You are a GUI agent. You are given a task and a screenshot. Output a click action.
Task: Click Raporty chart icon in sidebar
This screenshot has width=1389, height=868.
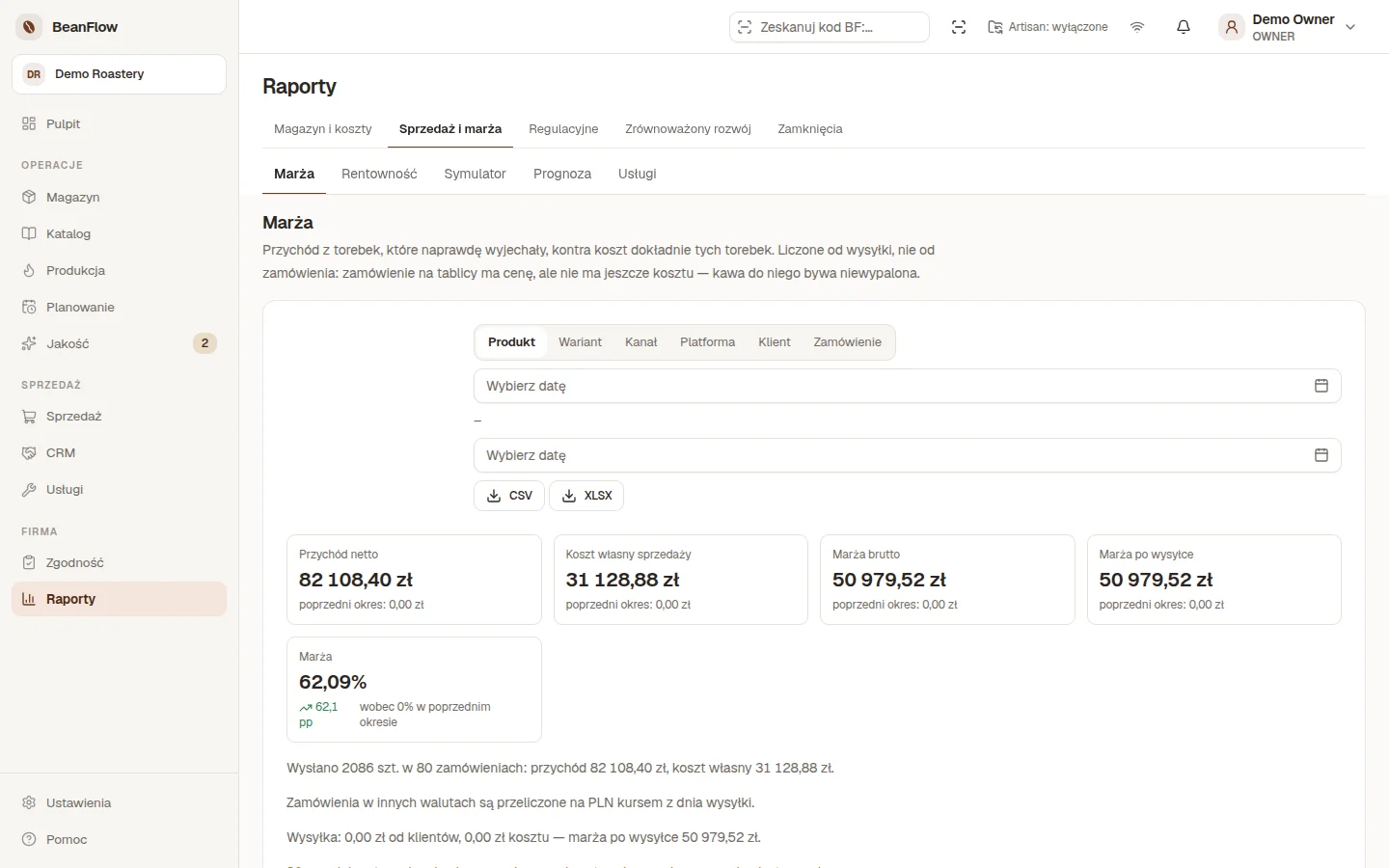click(29, 599)
